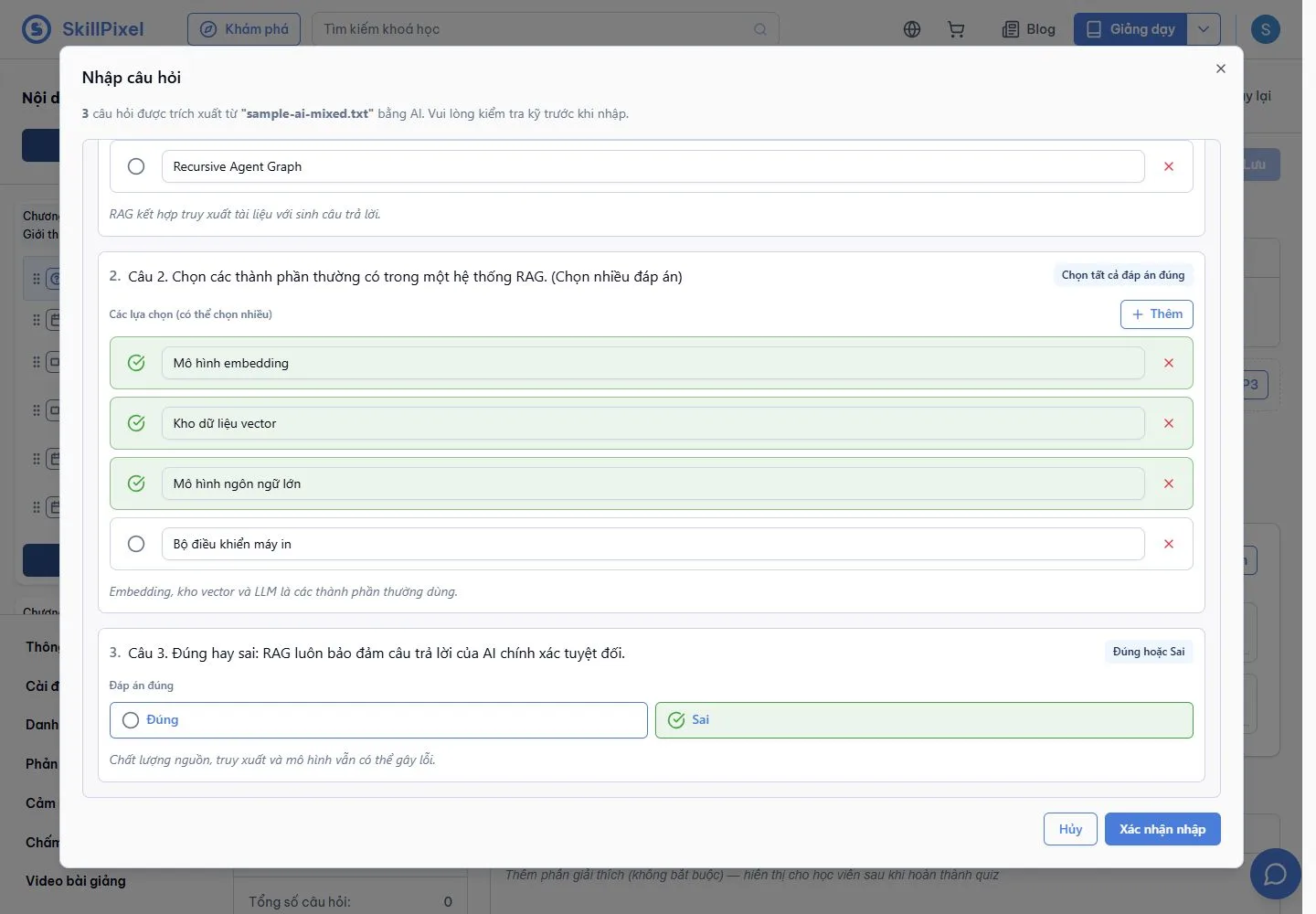
Task: Click the Khám phá explore button
Action: pyautogui.click(x=244, y=29)
